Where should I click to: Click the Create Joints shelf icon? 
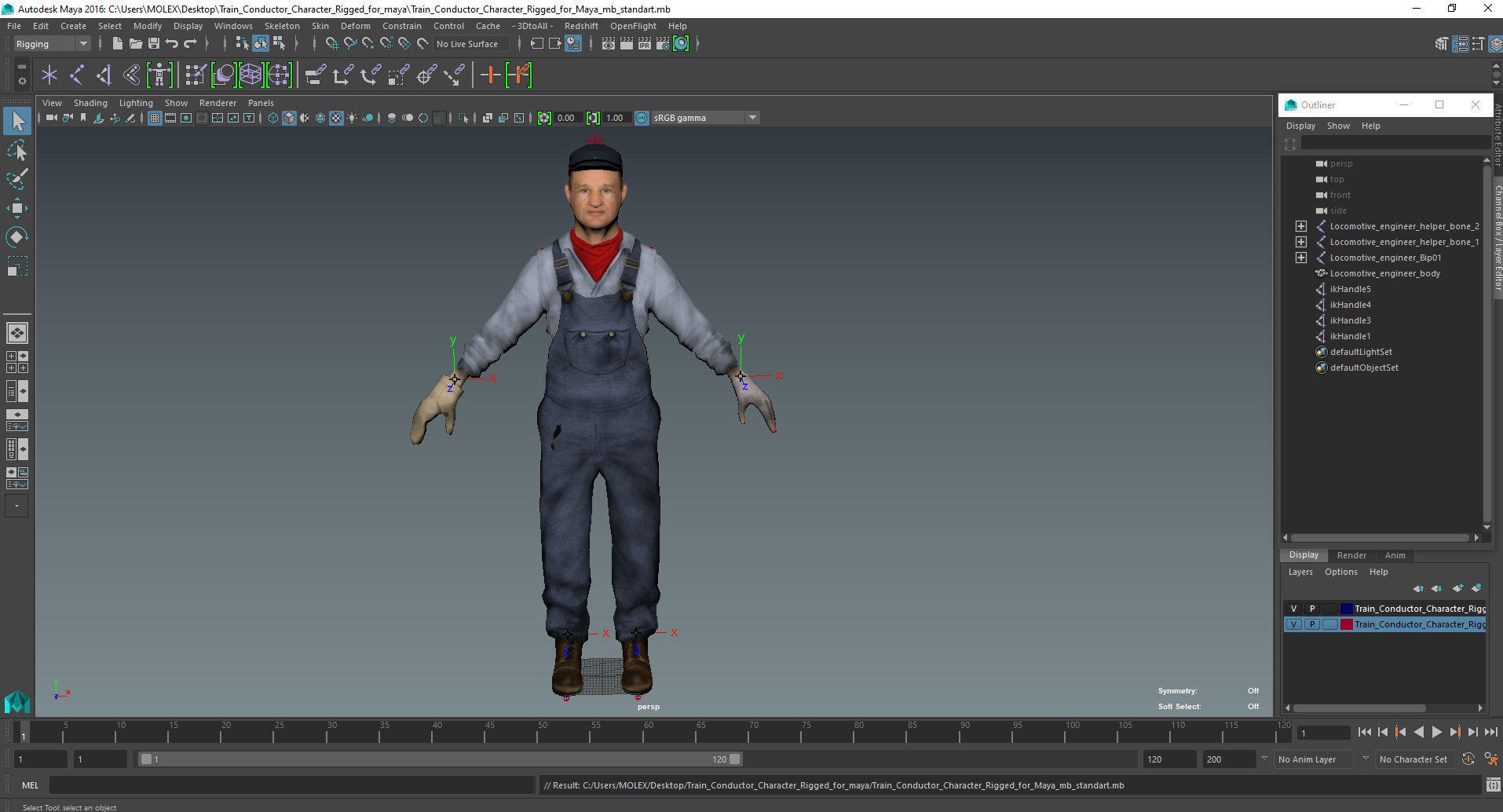point(77,75)
